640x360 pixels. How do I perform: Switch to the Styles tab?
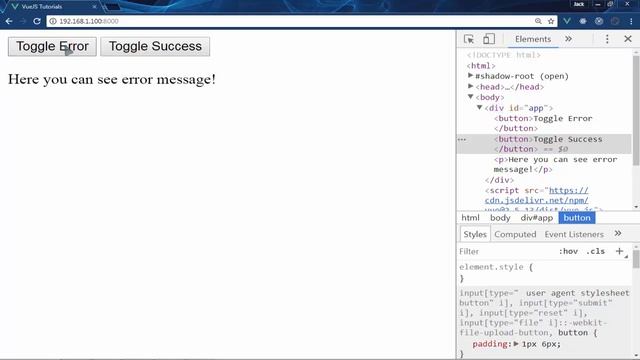(475, 234)
